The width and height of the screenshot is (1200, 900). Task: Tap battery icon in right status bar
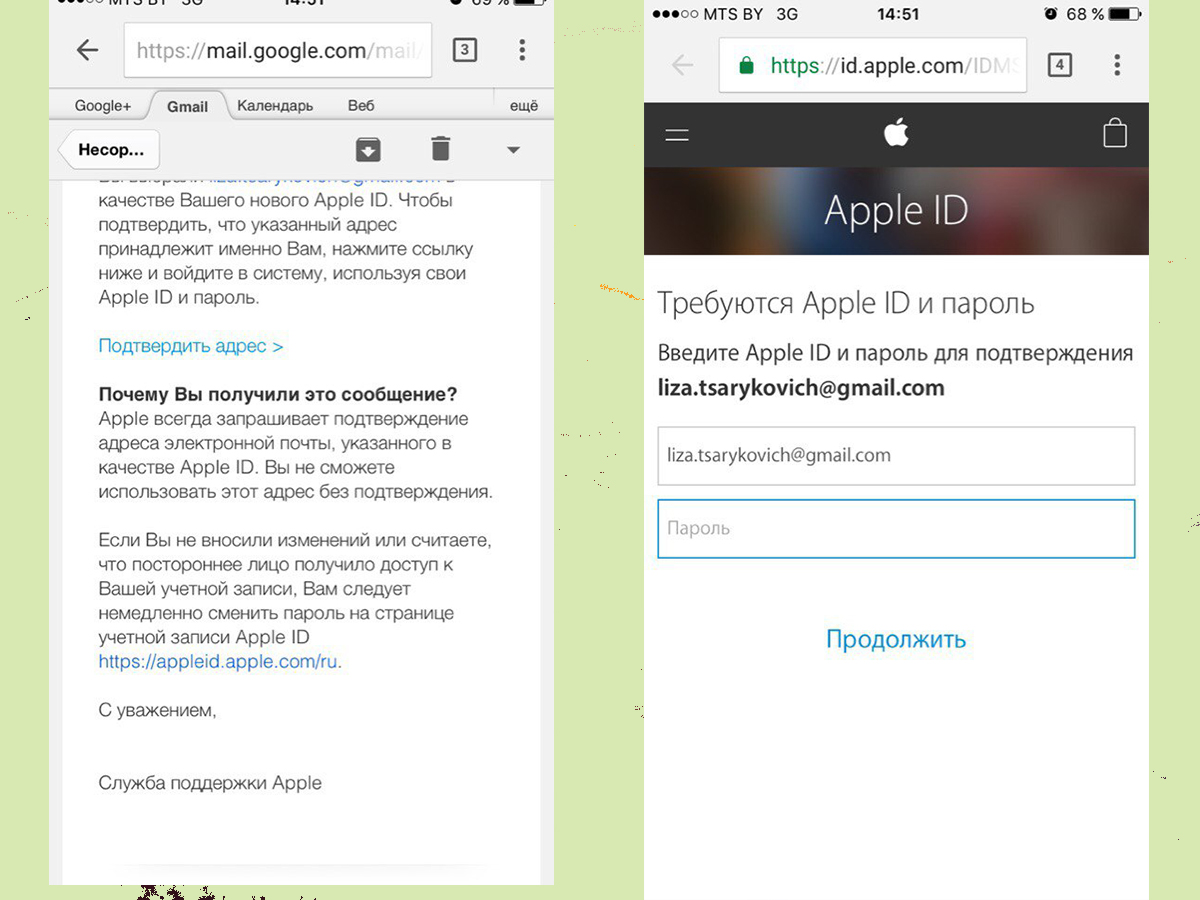(x=1124, y=14)
